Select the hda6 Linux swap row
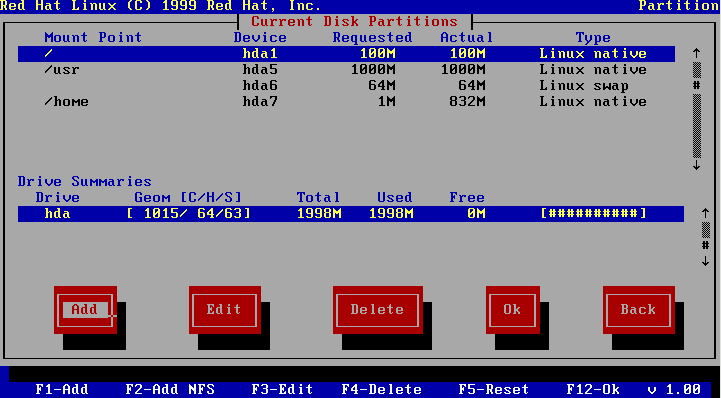This screenshot has width=721, height=398. tap(346, 86)
